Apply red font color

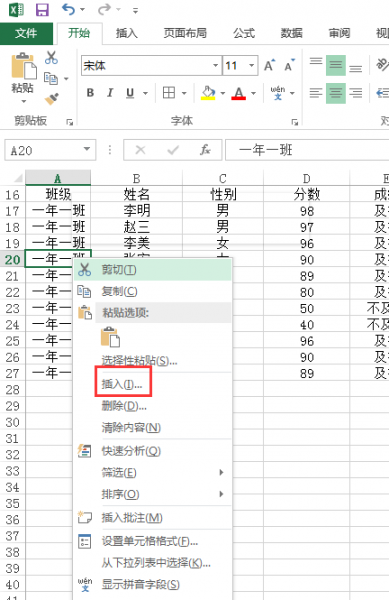click(x=238, y=93)
